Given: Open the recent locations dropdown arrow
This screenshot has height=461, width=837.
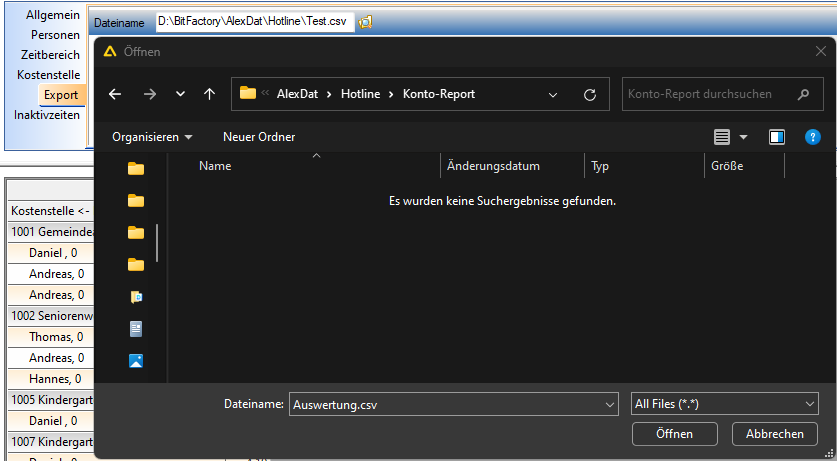Looking at the screenshot, I should coord(180,94).
